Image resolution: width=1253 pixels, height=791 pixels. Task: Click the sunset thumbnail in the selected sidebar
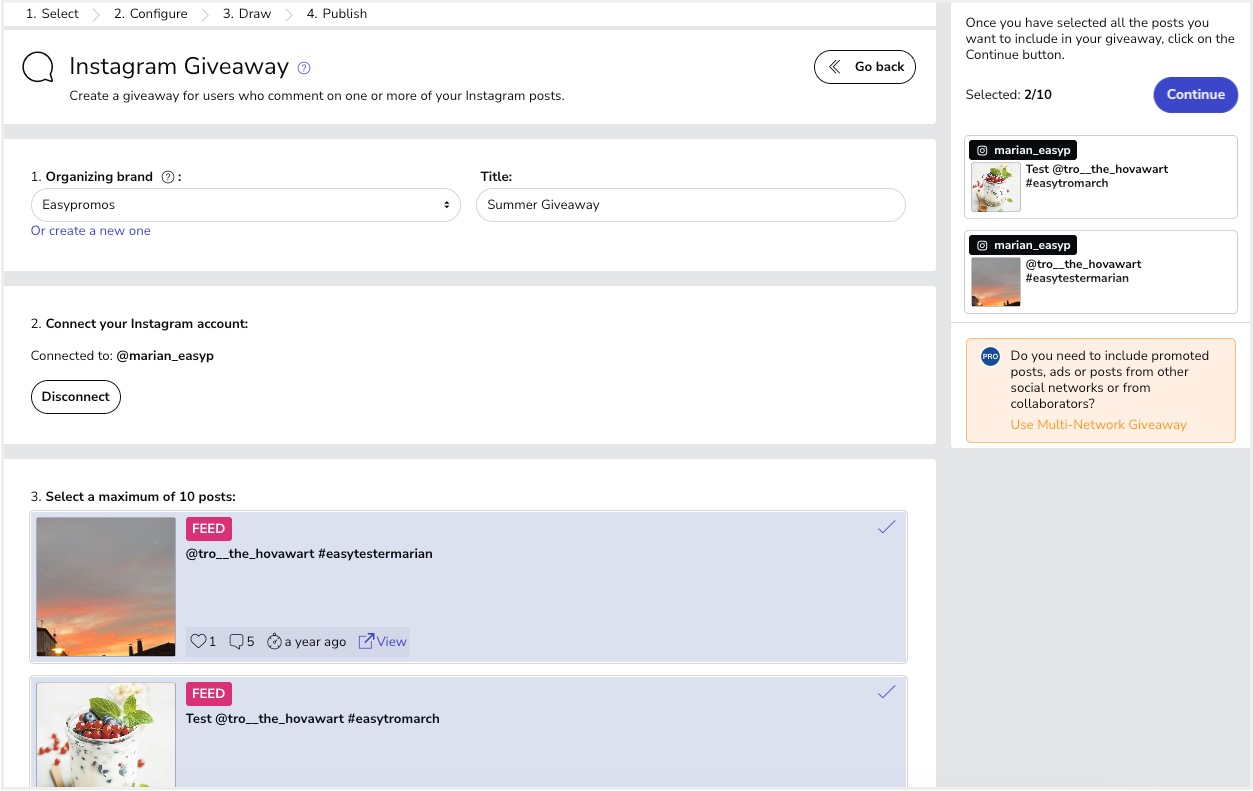[996, 282]
